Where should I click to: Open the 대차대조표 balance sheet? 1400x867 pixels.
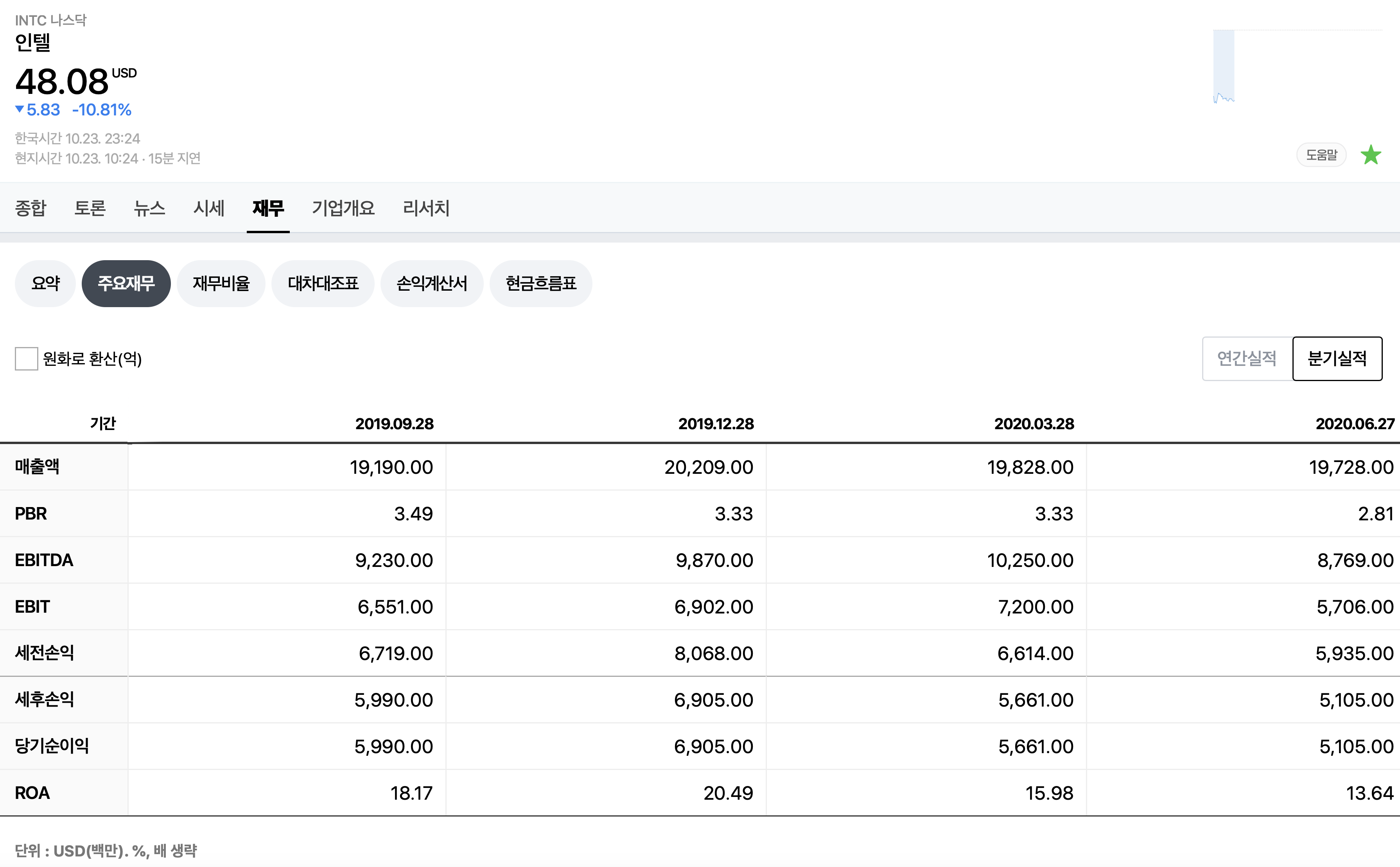point(323,283)
